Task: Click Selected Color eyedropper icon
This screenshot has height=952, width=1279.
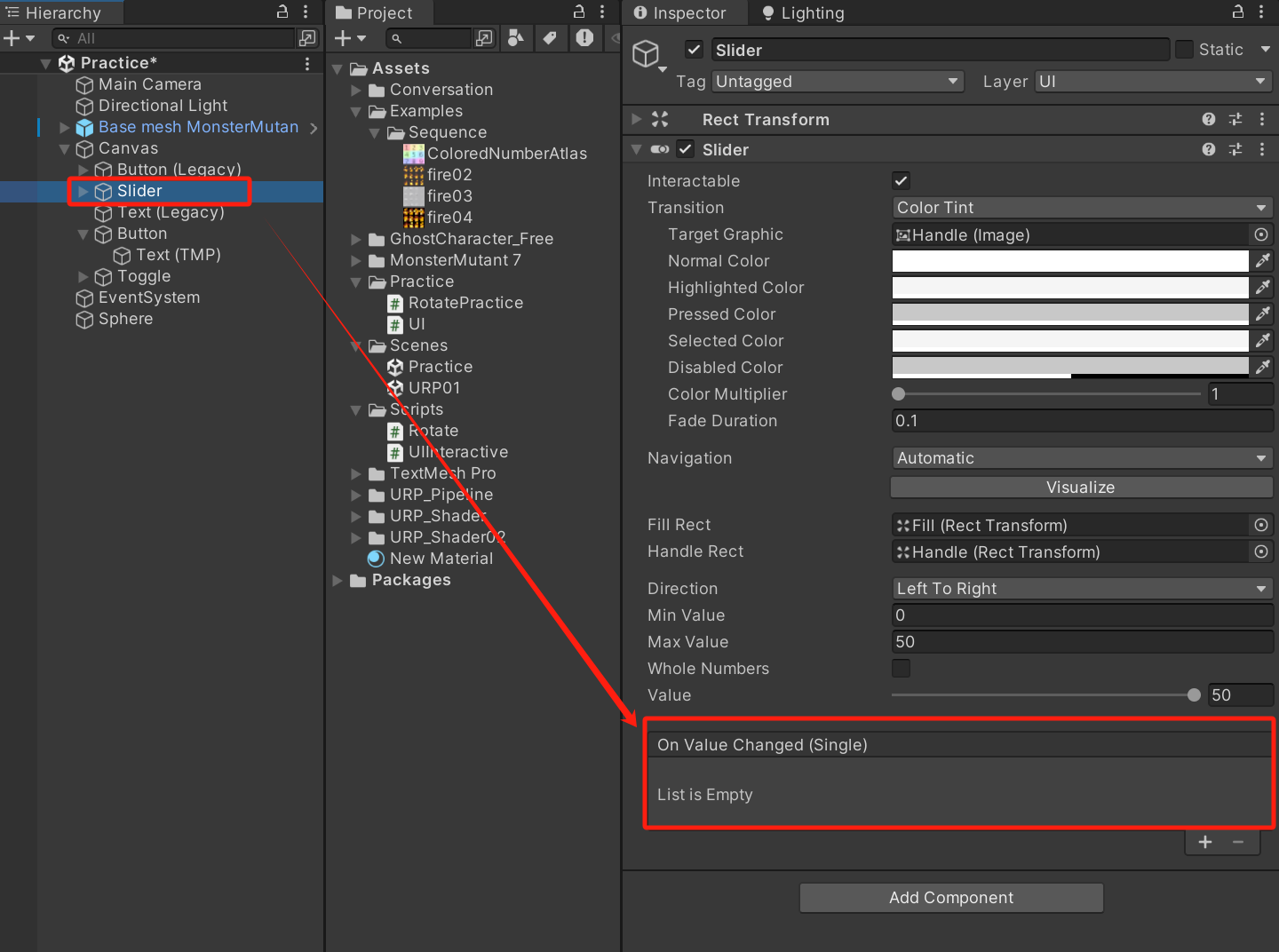Action: [1262, 341]
